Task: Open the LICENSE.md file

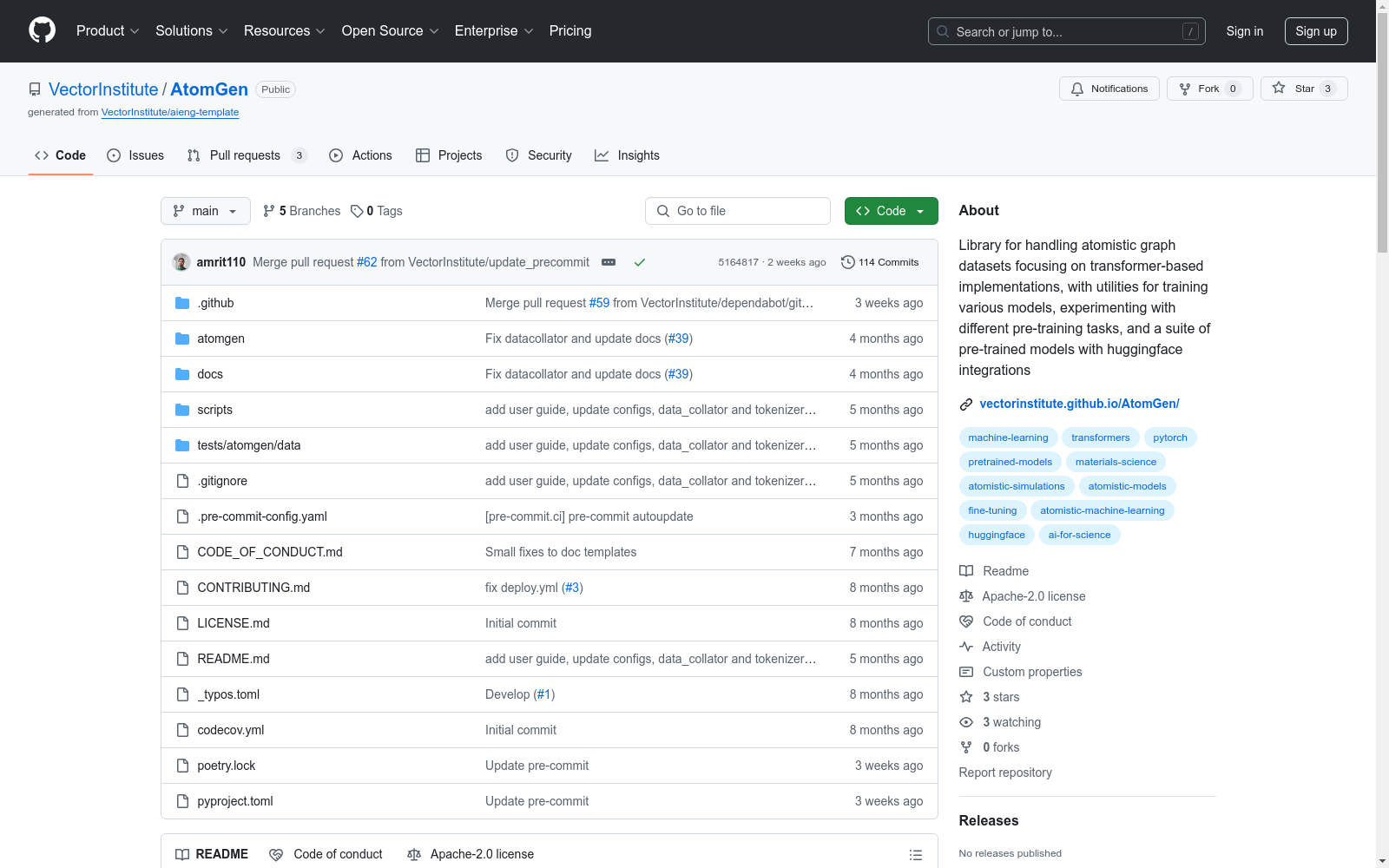Action: (x=234, y=623)
